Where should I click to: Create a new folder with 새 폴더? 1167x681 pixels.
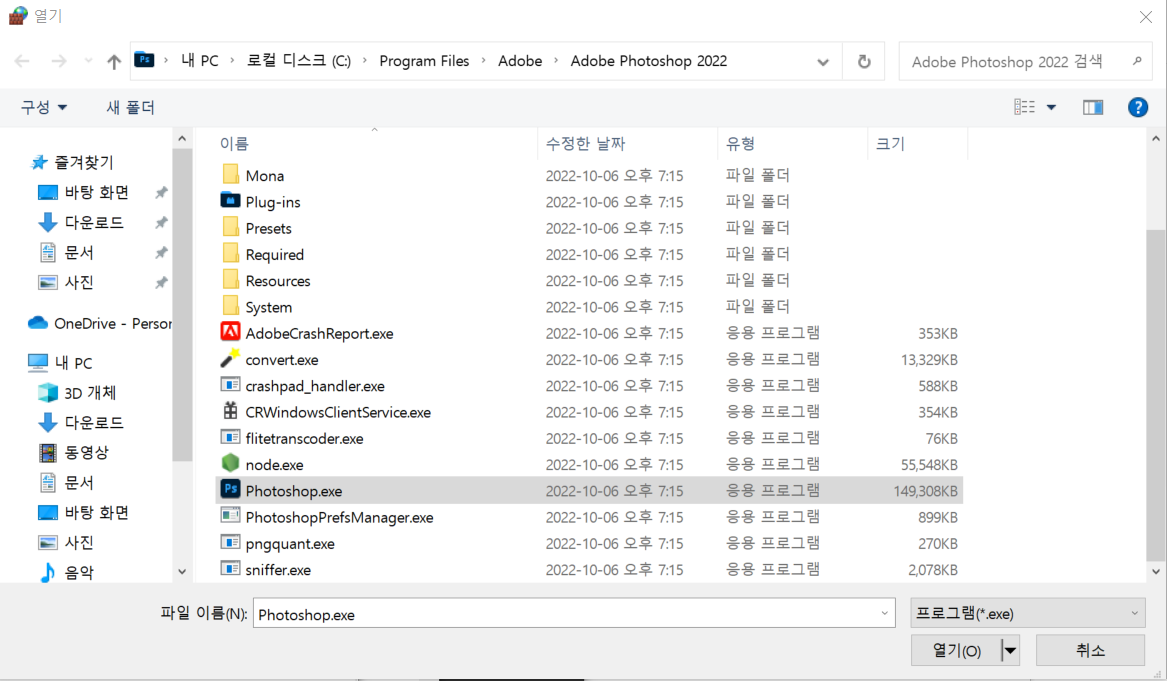[x=130, y=107]
